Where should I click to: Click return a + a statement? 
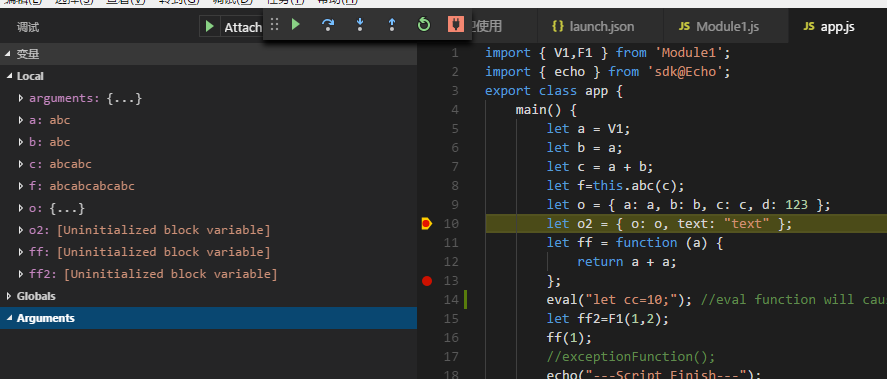tap(627, 262)
